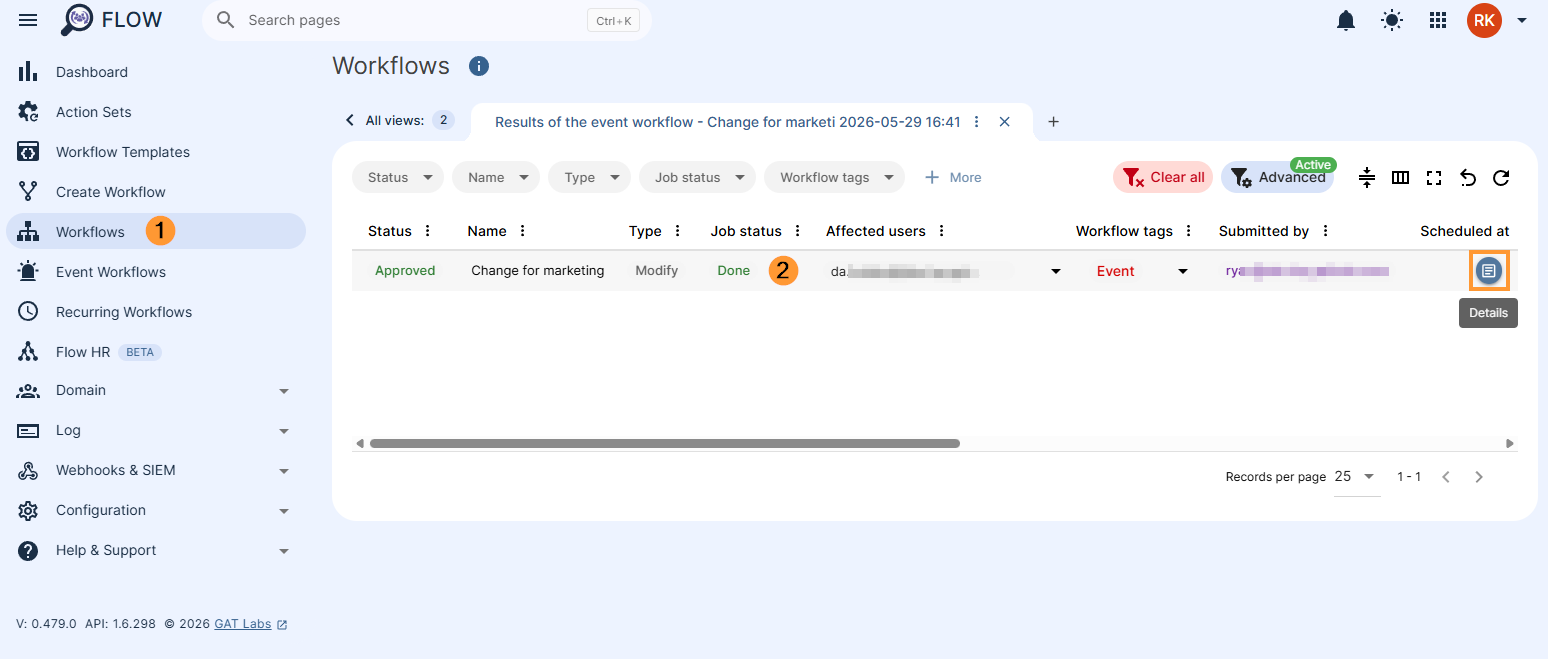Click the Flow HR hierarchy icon
The image size is (1548, 659).
pos(28,352)
